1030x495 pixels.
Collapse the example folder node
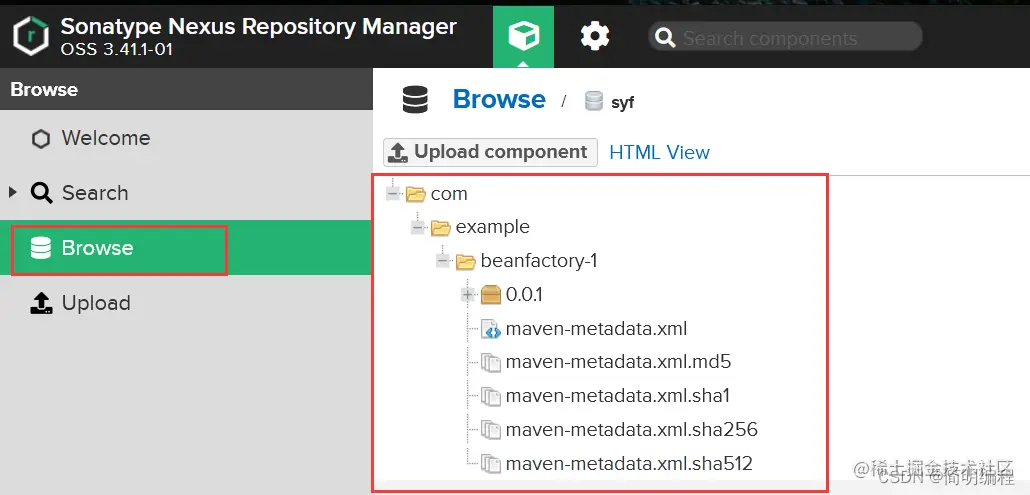click(418, 227)
